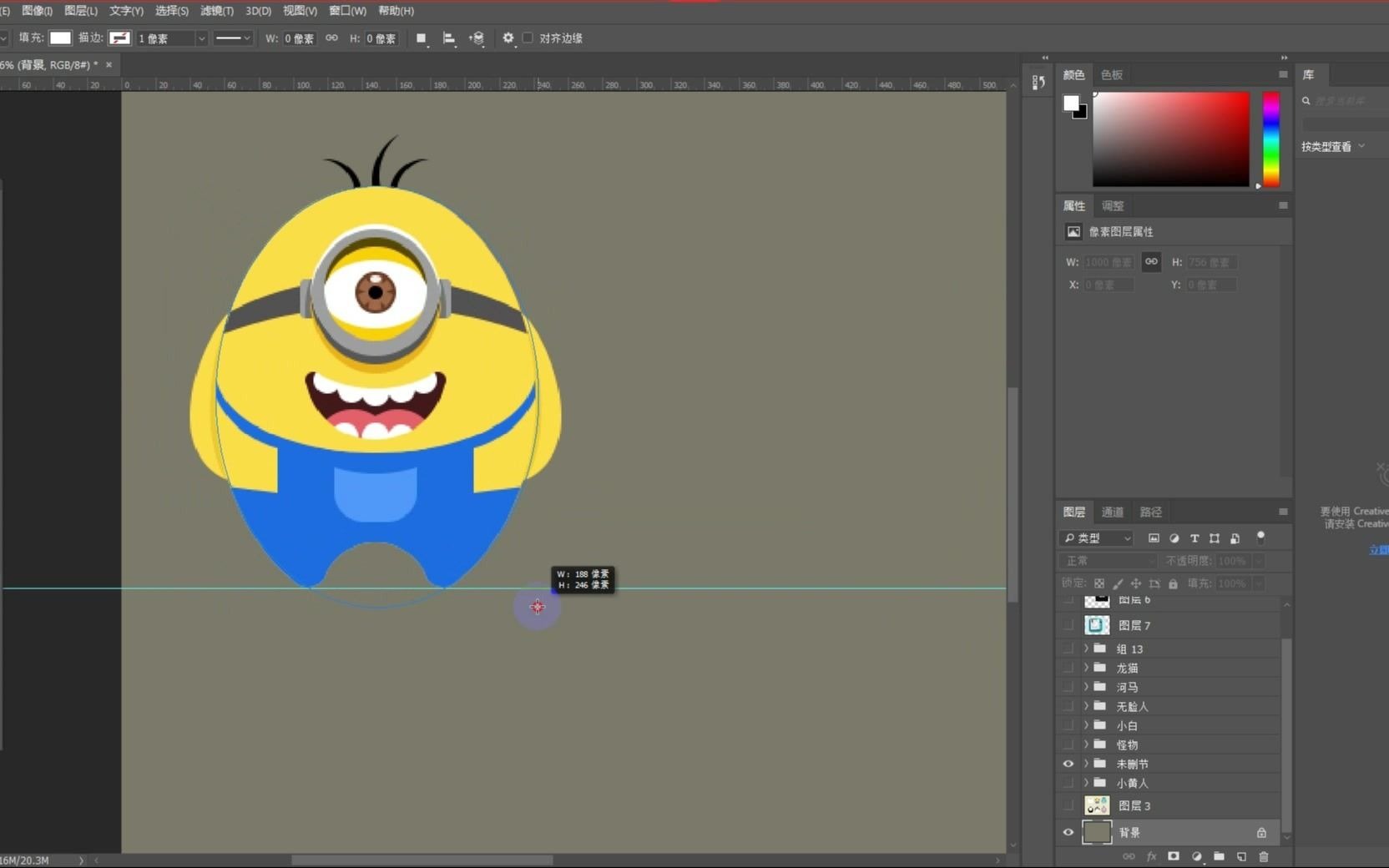Switch to 通道 tab
Image resolution: width=1389 pixels, height=868 pixels.
pos(1113,512)
